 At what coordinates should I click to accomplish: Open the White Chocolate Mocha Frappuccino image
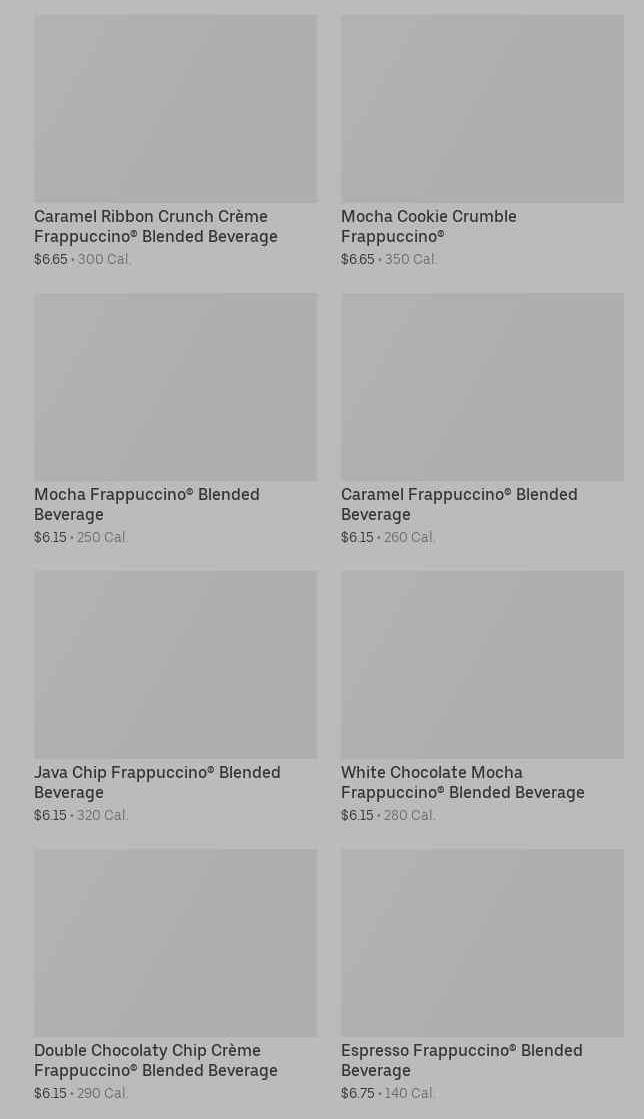pos(482,664)
